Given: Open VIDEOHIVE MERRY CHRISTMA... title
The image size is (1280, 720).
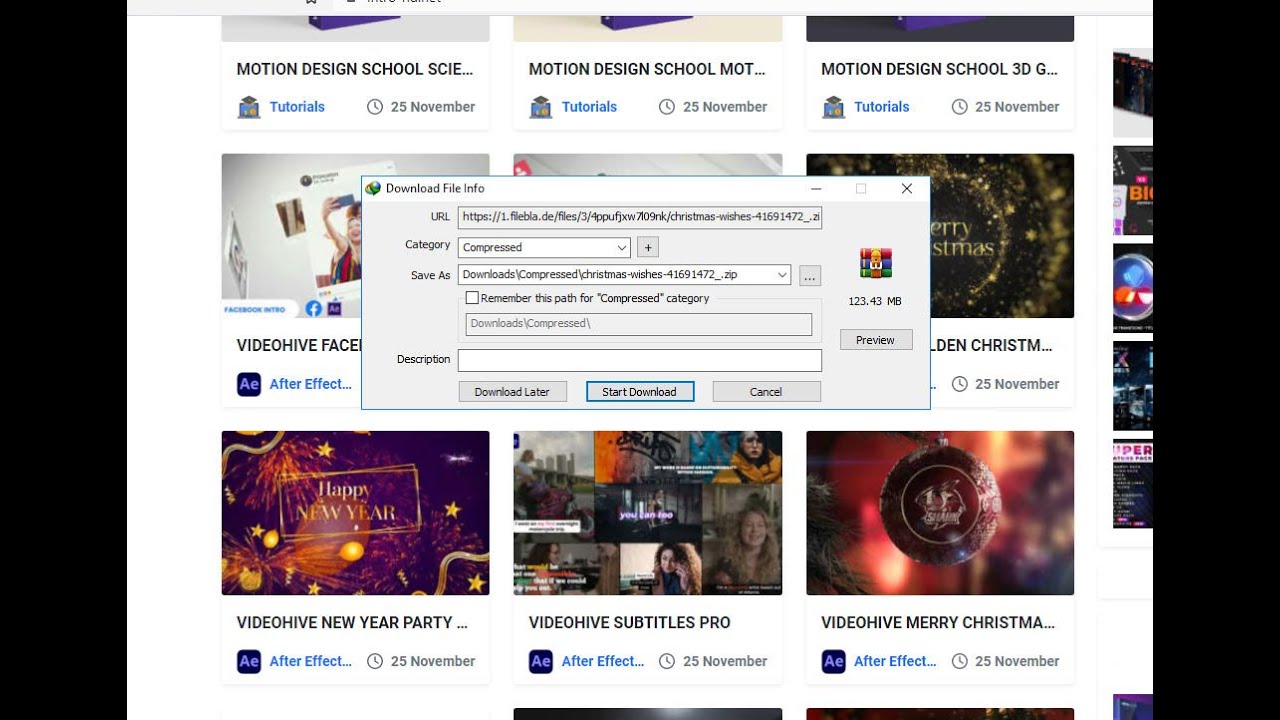Looking at the screenshot, I should click(938, 623).
